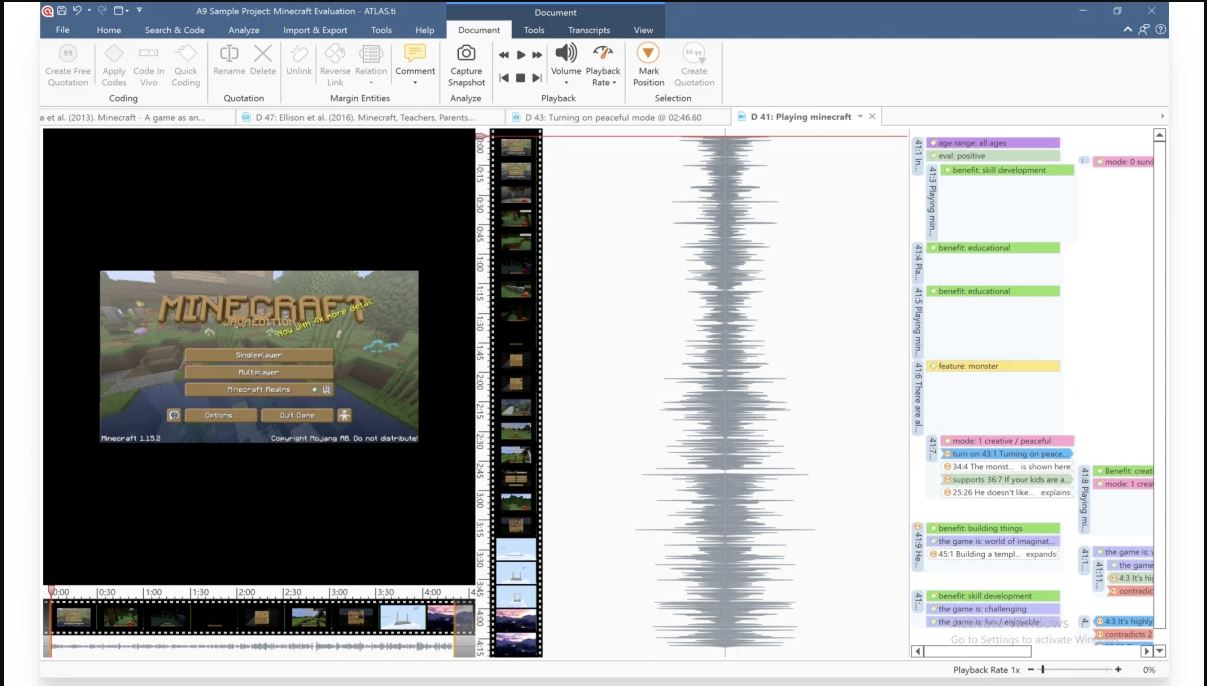1207x686 pixels.
Task: Open dropdown arrow on D 41 tab
Action: pos(860,117)
